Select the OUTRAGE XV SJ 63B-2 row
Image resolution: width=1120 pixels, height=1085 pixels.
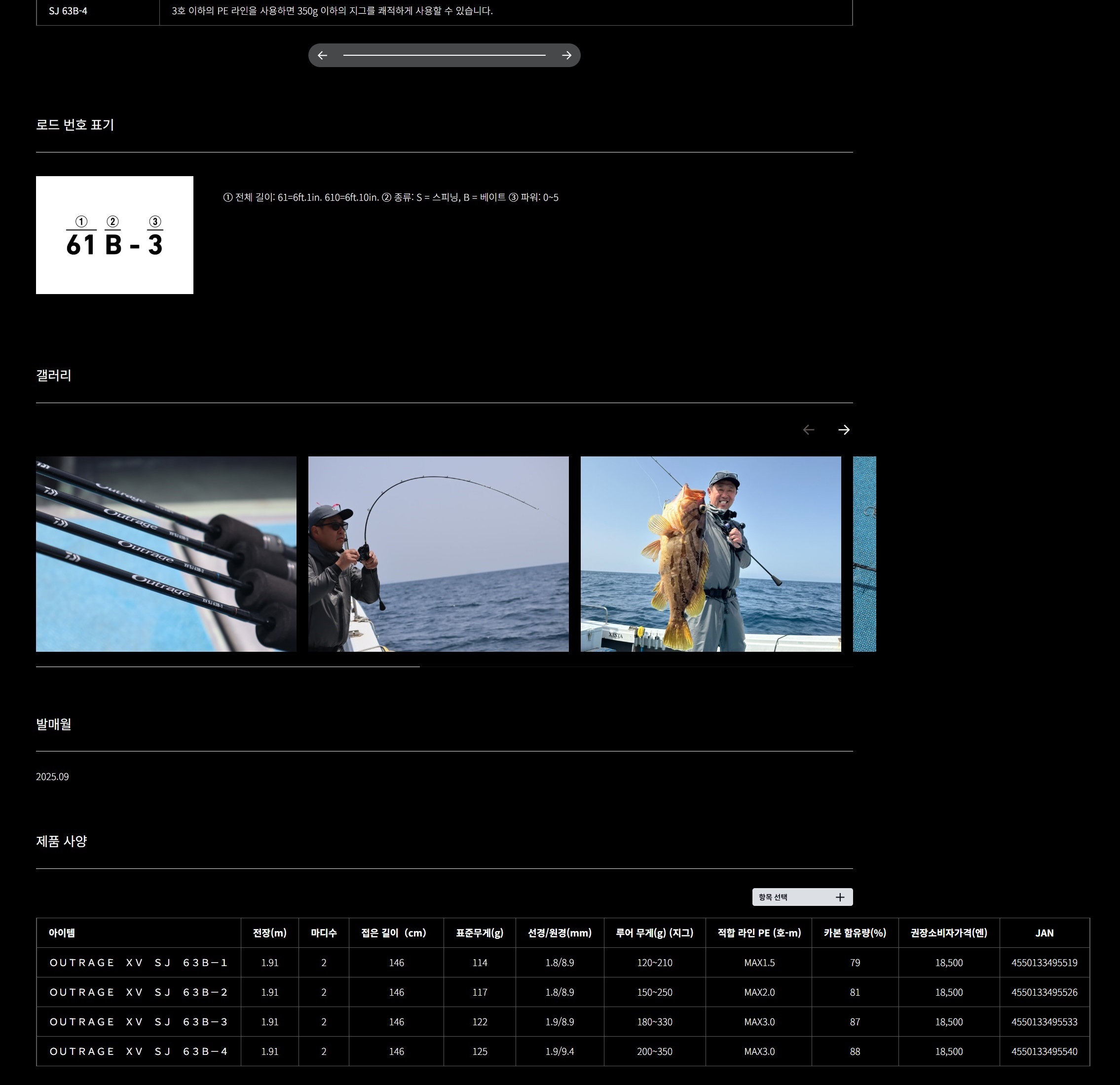pos(138,992)
